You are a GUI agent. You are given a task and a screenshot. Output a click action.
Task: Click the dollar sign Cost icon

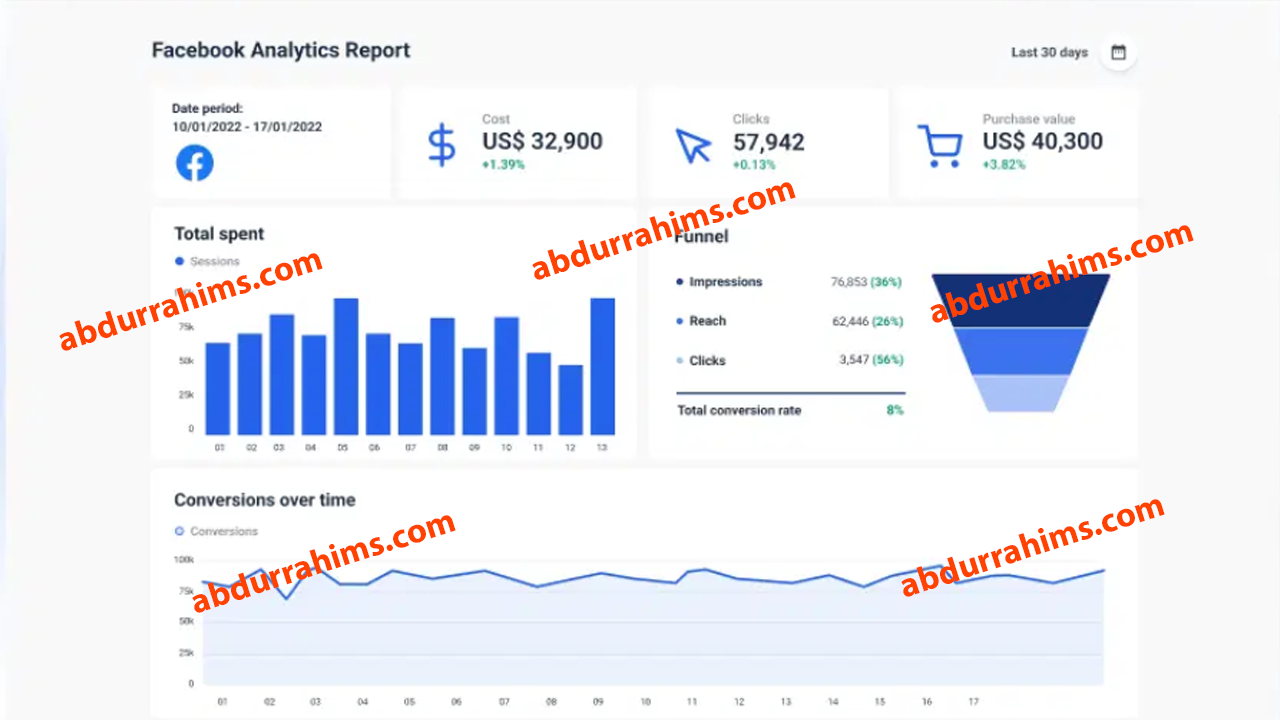441,145
